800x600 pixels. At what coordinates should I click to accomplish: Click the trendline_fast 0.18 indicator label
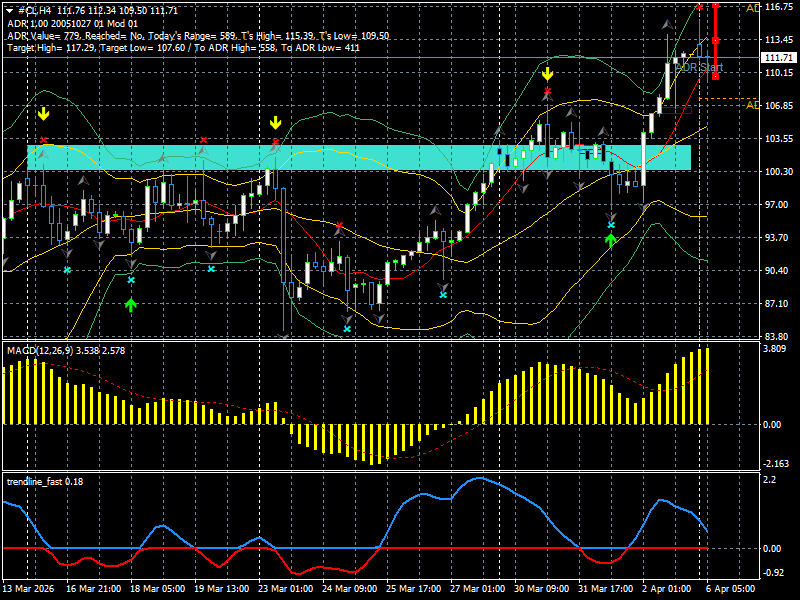(45, 482)
